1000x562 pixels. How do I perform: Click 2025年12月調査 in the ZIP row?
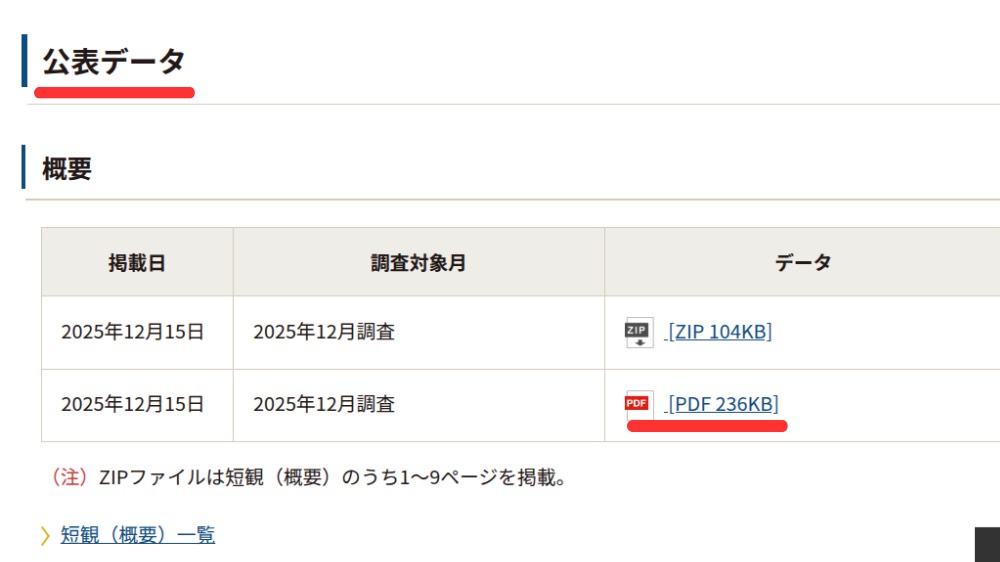[x=324, y=332]
